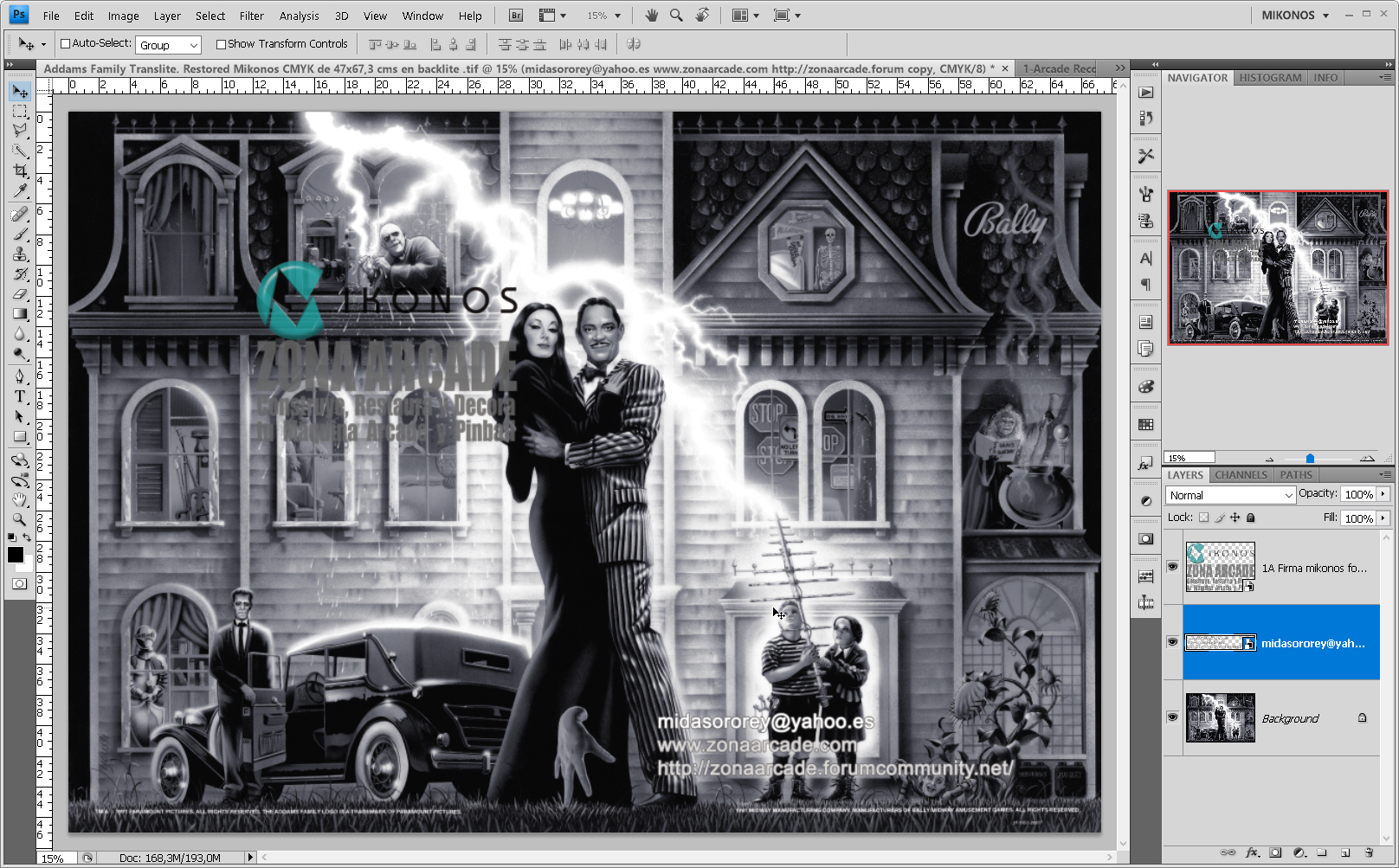Switch to the Histogram panel
Image resolution: width=1399 pixels, height=868 pixels.
click(x=1269, y=77)
